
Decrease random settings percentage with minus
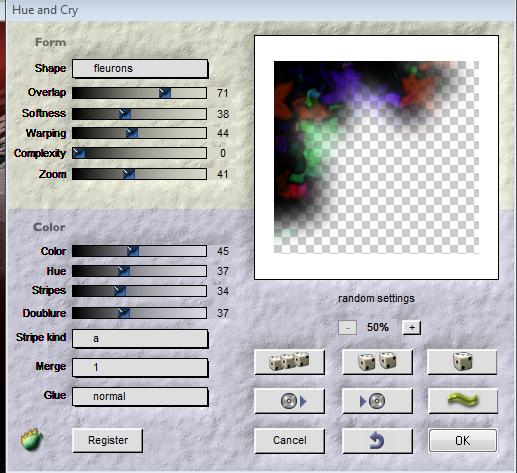[347, 328]
